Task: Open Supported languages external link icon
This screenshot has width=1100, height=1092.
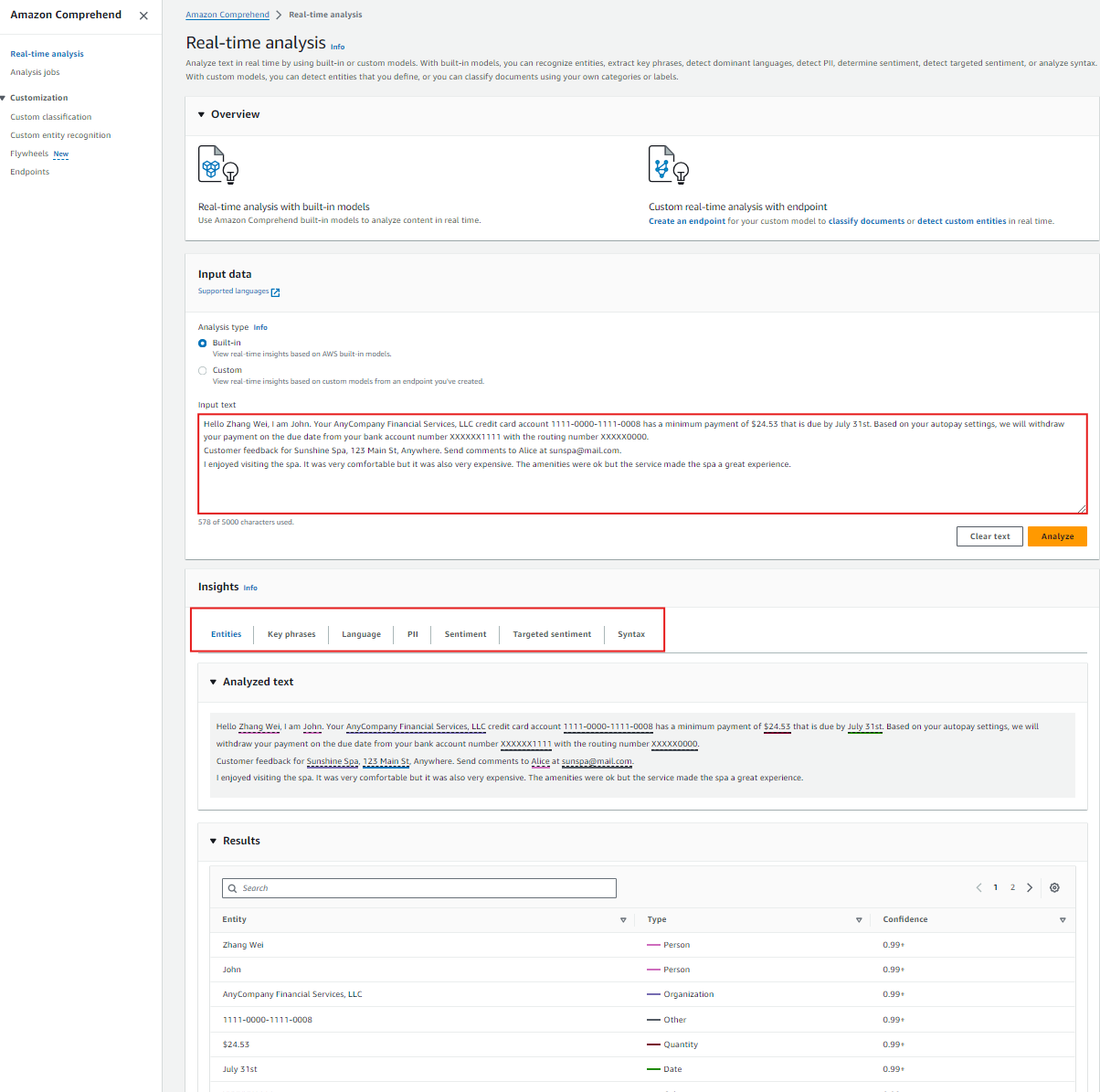Action: (275, 292)
